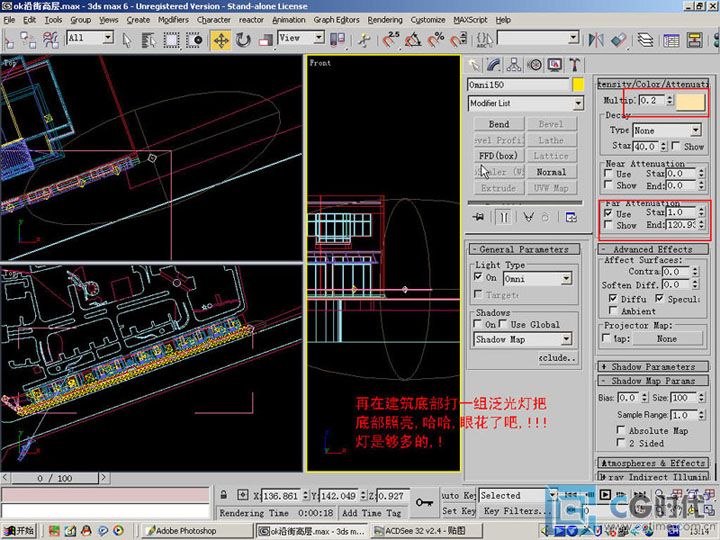Image resolution: width=720 pixels, height=540 pixels.
Task: Activate the Select Object arrow tool
Action: (127, 40)
